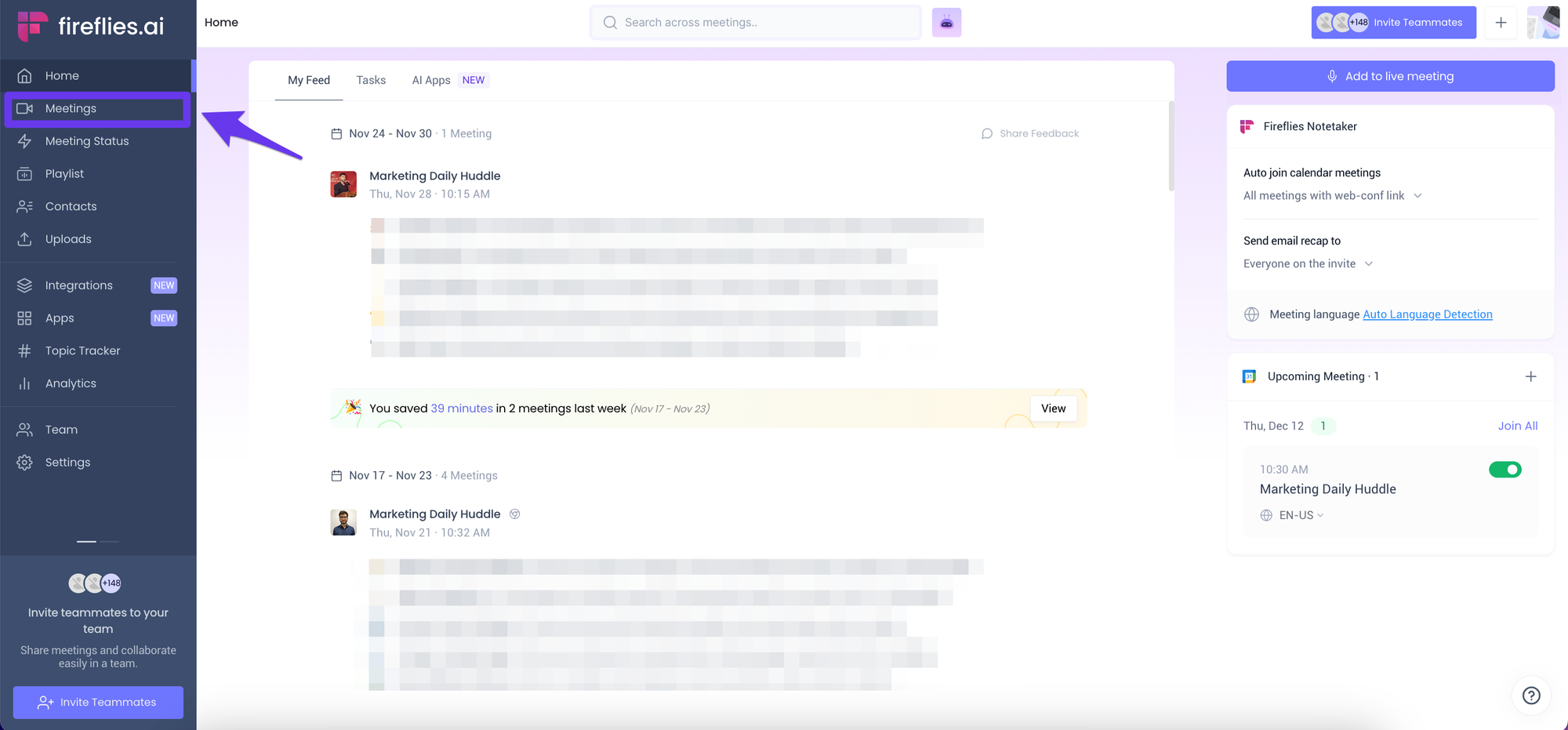This screenshot has height=730, width=1568.
Task: Click the privacy icon beside Nov 21 huddle
Action: pos(515,514)
